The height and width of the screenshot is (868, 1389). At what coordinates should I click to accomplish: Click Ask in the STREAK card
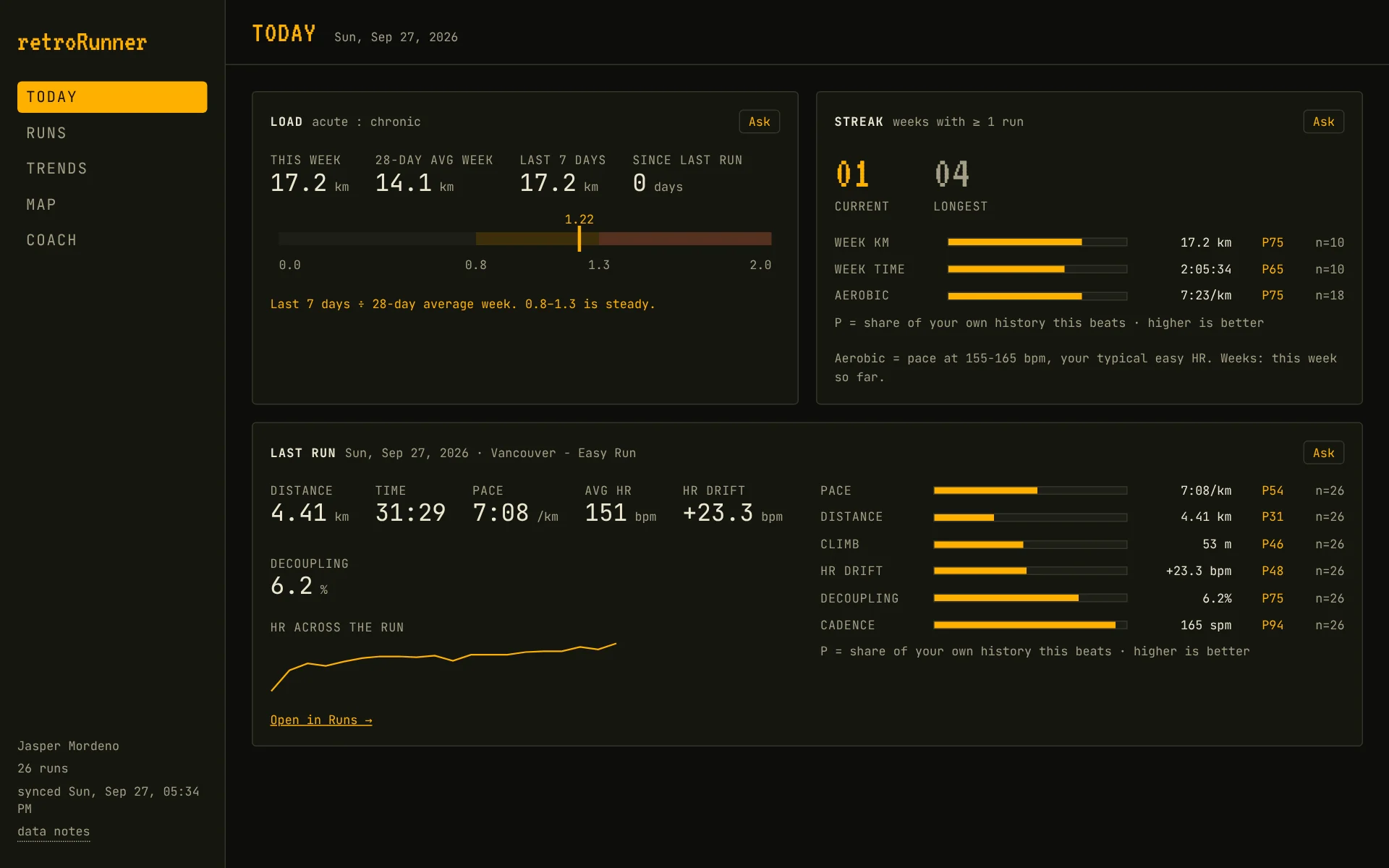point(1323,122)
